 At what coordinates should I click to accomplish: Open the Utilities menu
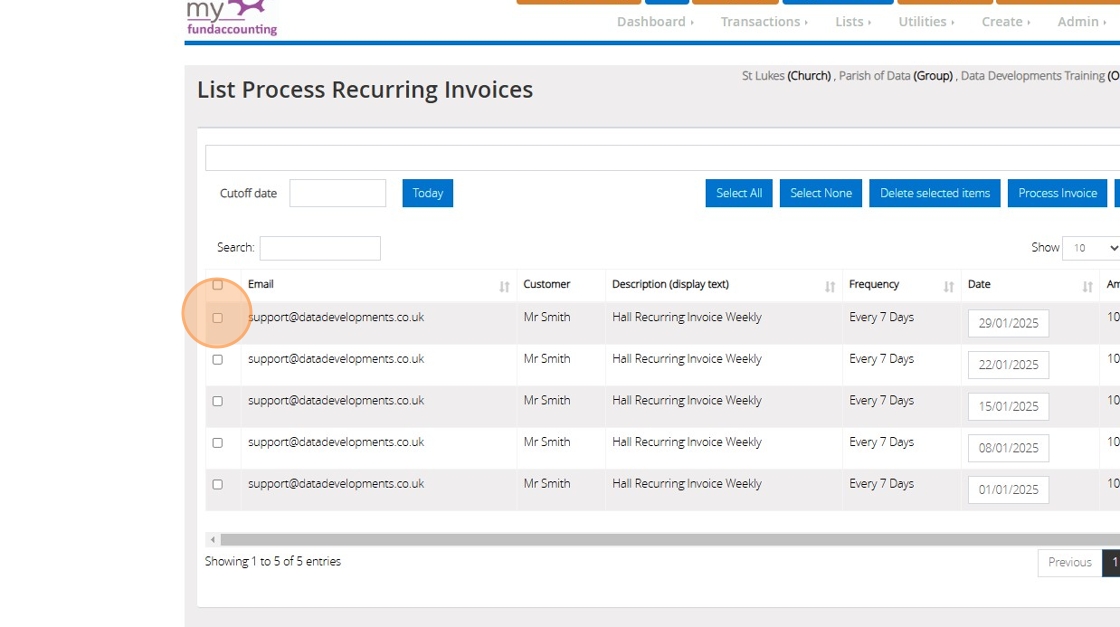click(x=925, y=22)
